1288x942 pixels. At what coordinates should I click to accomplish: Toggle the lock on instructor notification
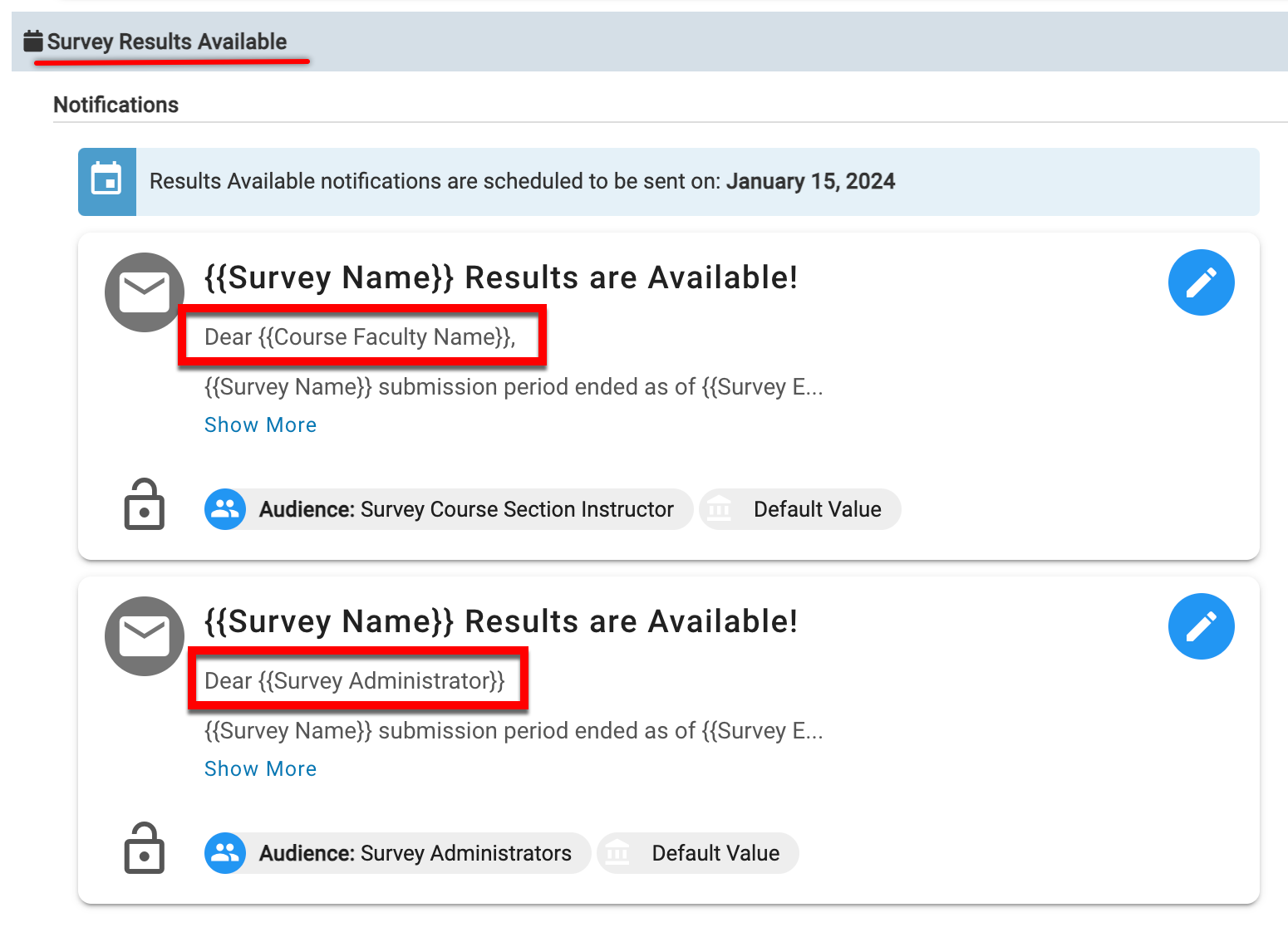click(x=145, y=504)
